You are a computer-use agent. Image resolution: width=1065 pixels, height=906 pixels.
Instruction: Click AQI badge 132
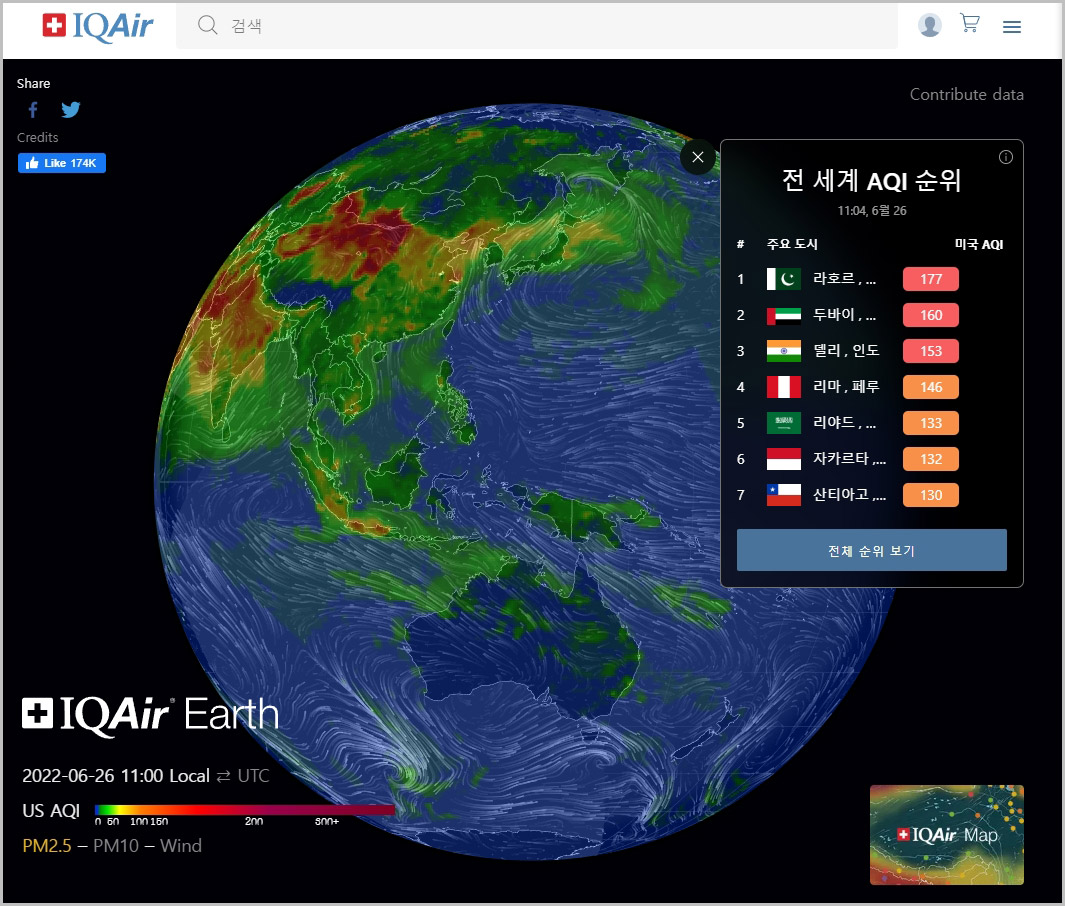click(931, 459)
